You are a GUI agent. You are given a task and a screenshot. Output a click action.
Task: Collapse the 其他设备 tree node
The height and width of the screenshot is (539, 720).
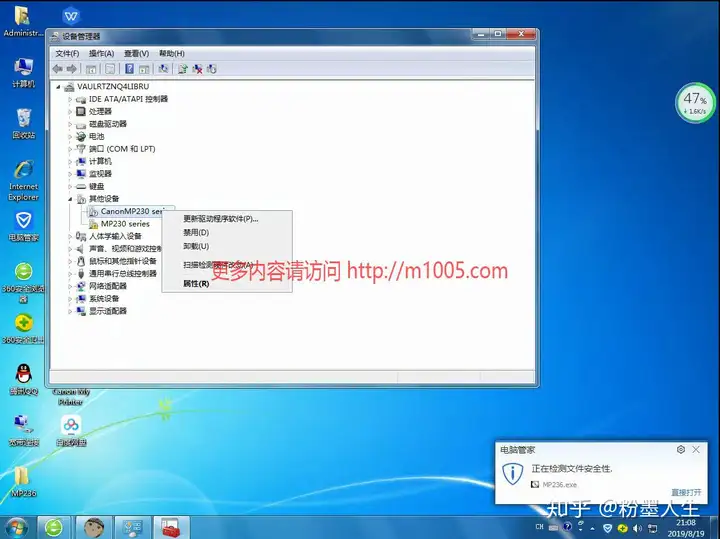point(70,199)
